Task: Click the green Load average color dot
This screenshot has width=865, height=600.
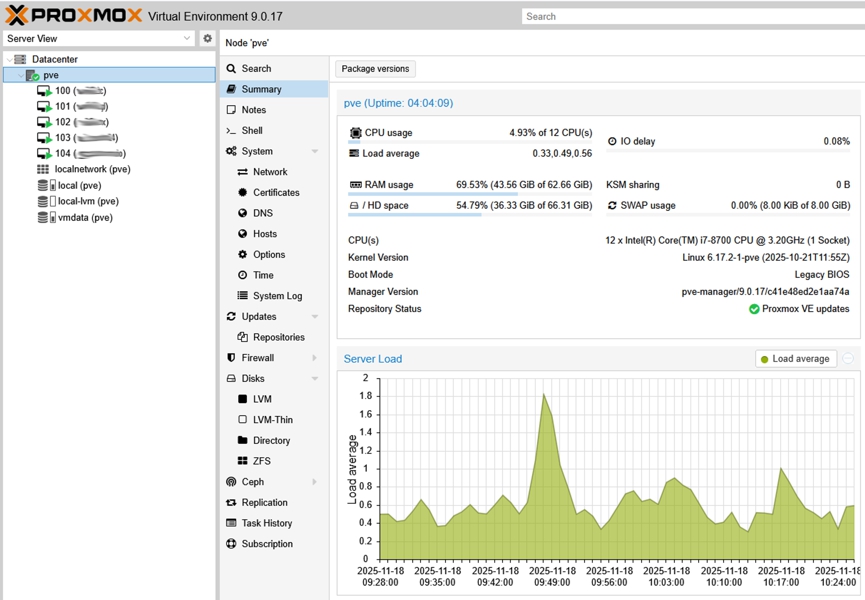Action: point(765,359)
